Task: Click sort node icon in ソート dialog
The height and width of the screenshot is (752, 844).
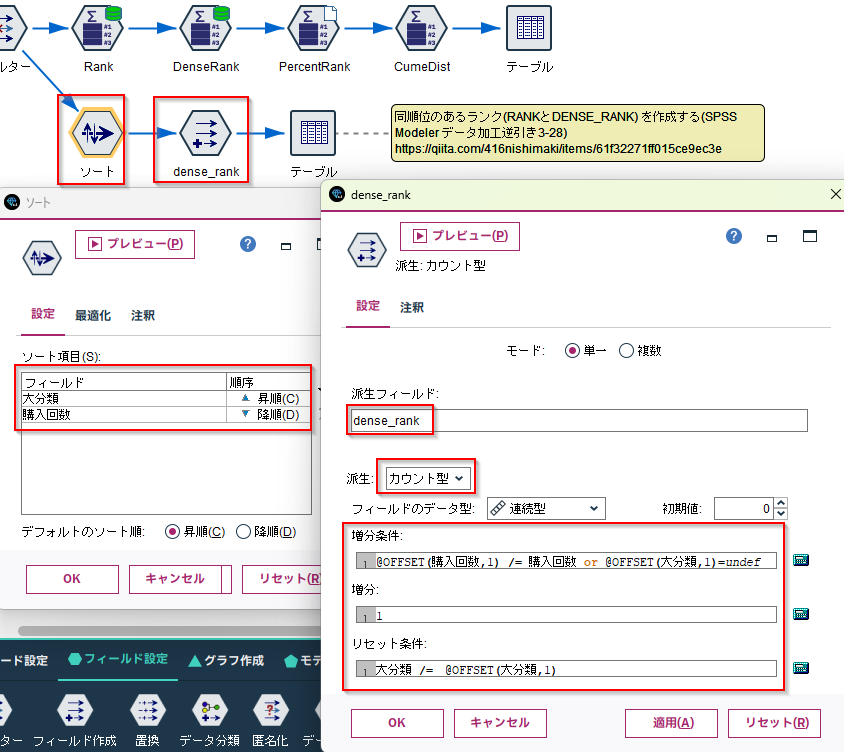Action: (42, 258)
